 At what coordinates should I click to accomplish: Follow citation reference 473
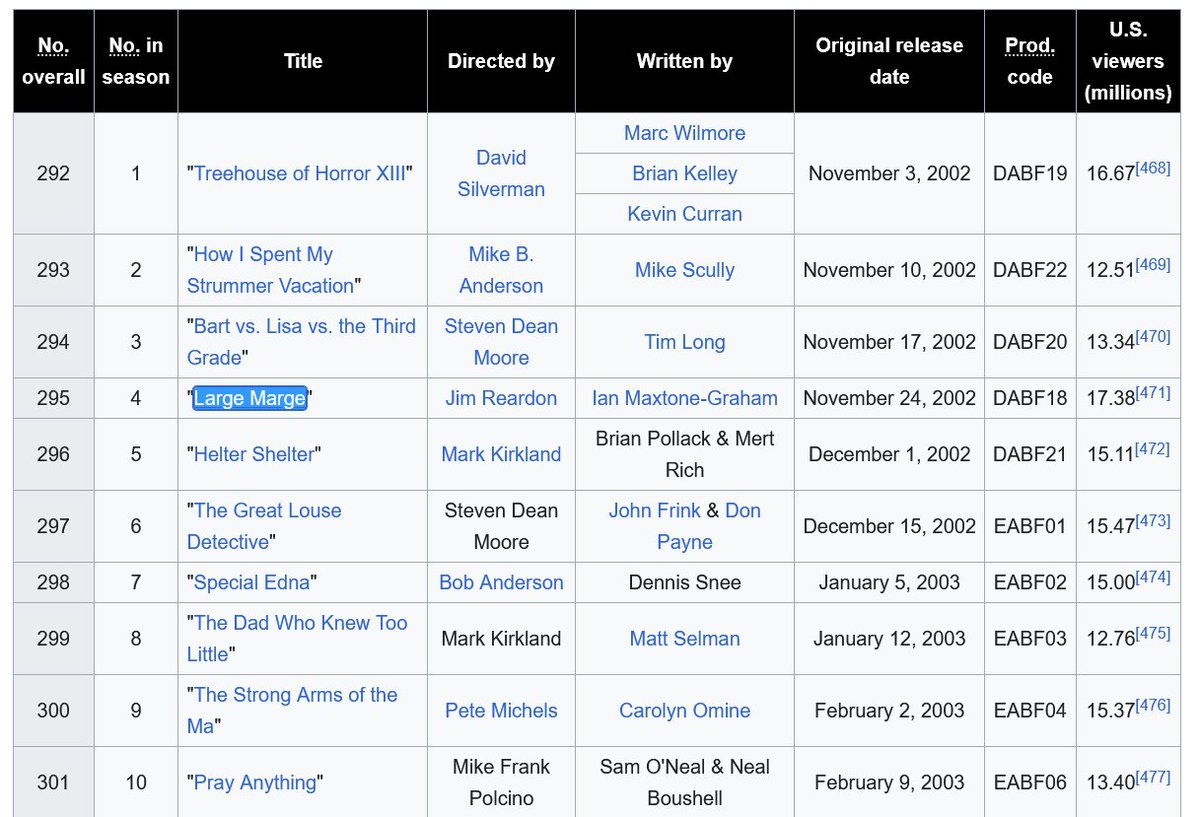(x=1152, y=521)
